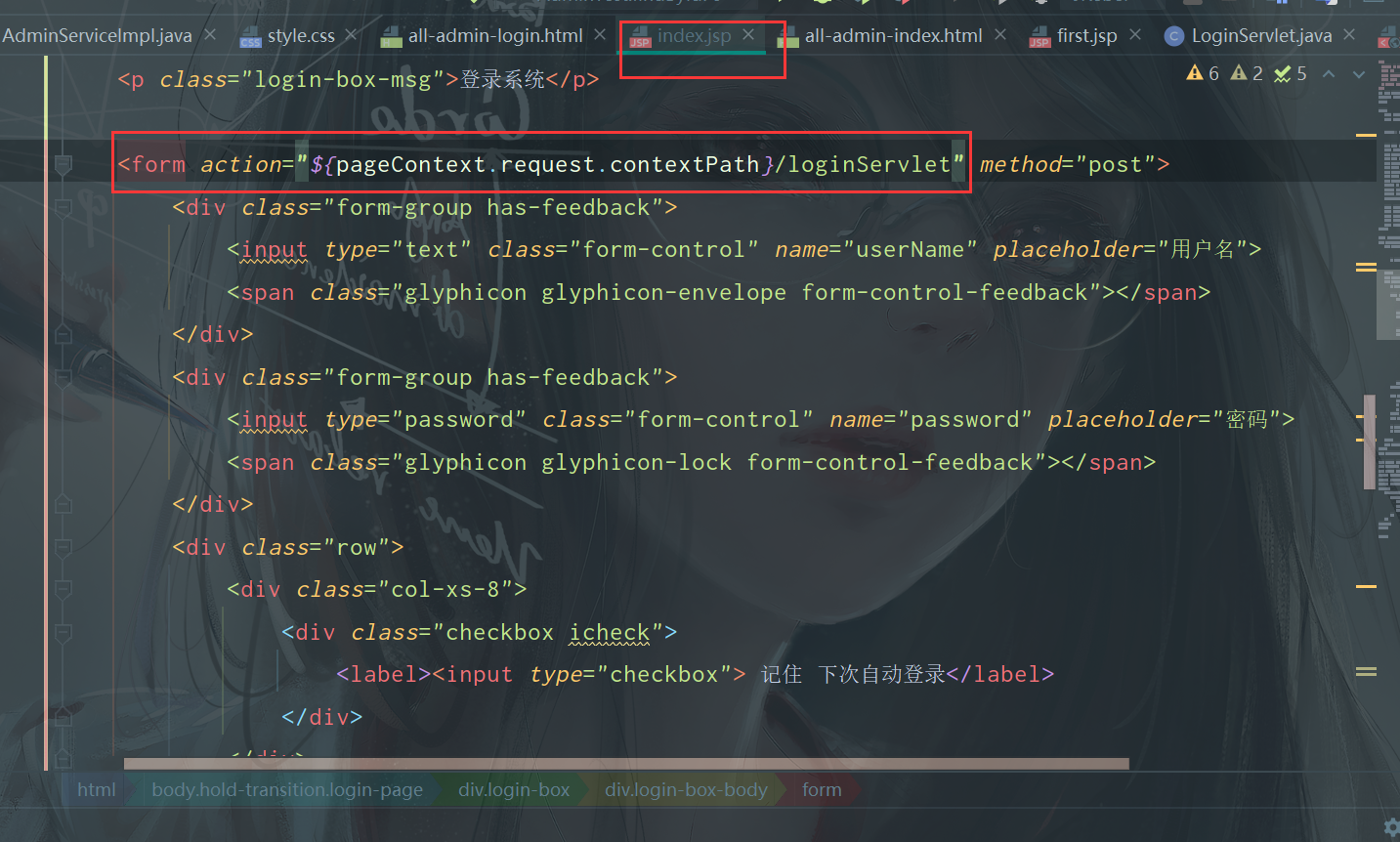Collapse the password form-group div fold

tap(64, 378)
